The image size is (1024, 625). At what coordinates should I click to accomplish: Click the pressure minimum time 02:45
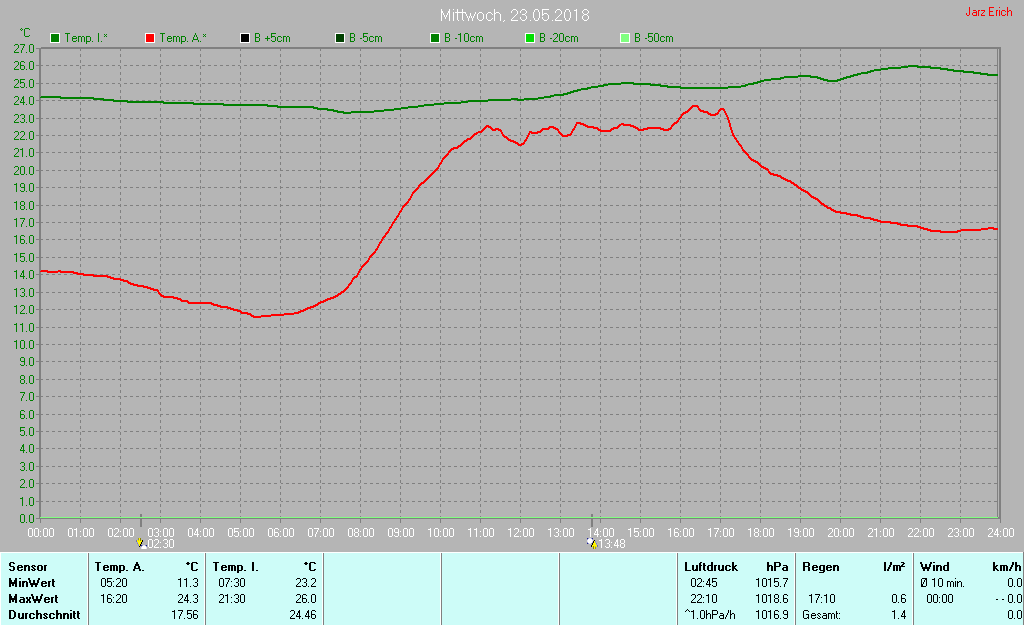click(x=704, y=583)
